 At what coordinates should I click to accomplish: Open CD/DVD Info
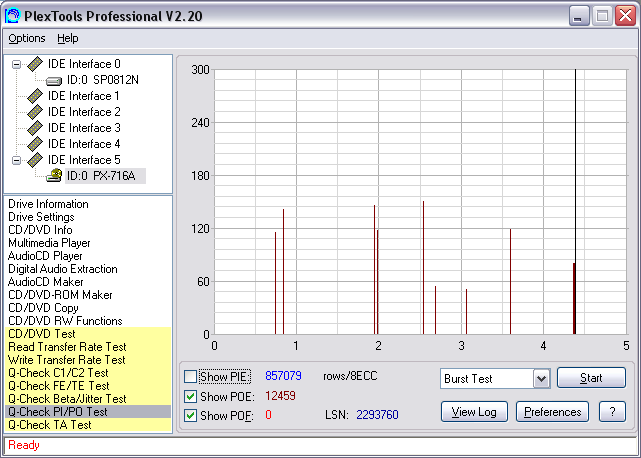(40, 230)
